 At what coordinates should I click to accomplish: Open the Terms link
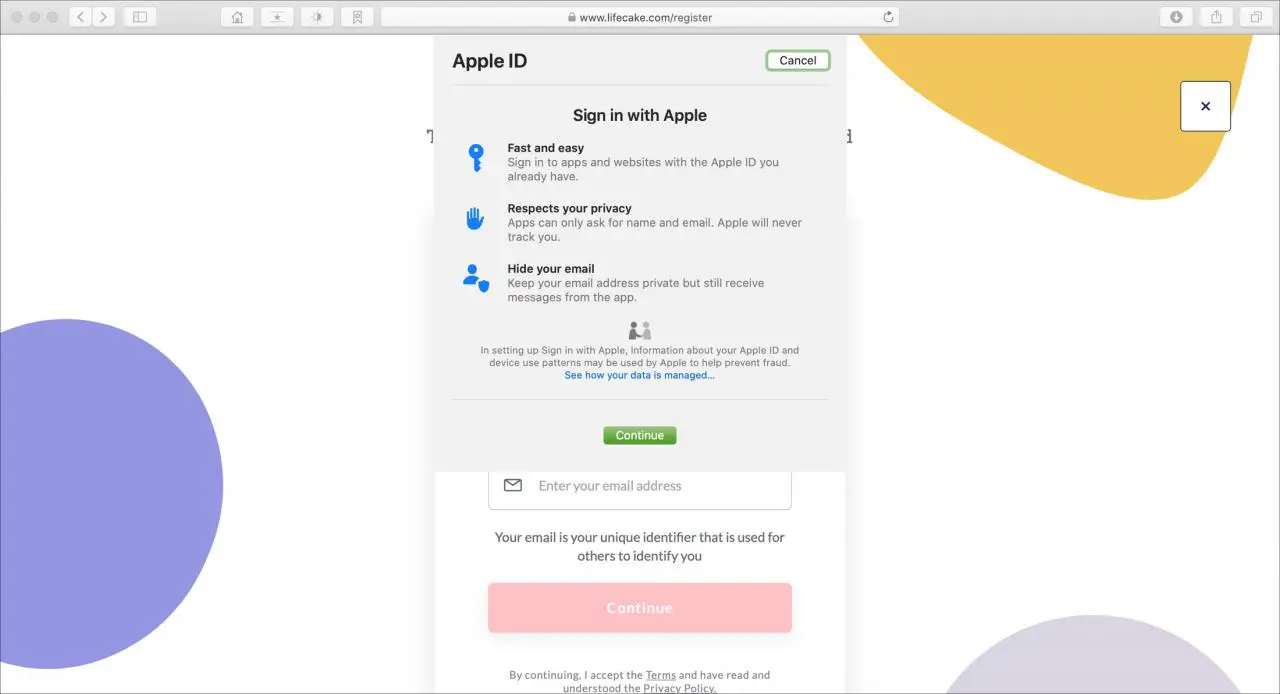(661, 675)
